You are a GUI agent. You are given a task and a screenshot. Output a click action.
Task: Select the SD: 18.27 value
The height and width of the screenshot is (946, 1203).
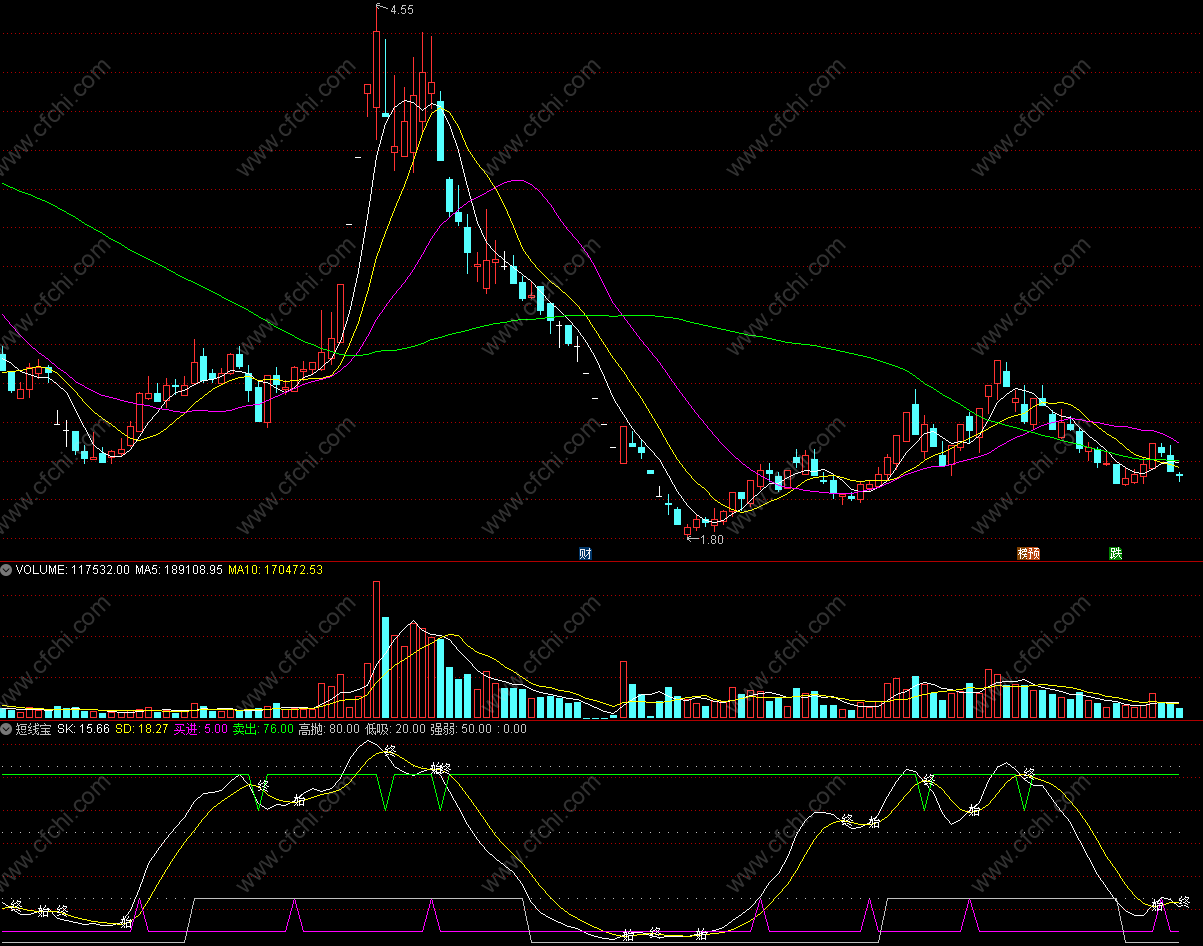142,729
